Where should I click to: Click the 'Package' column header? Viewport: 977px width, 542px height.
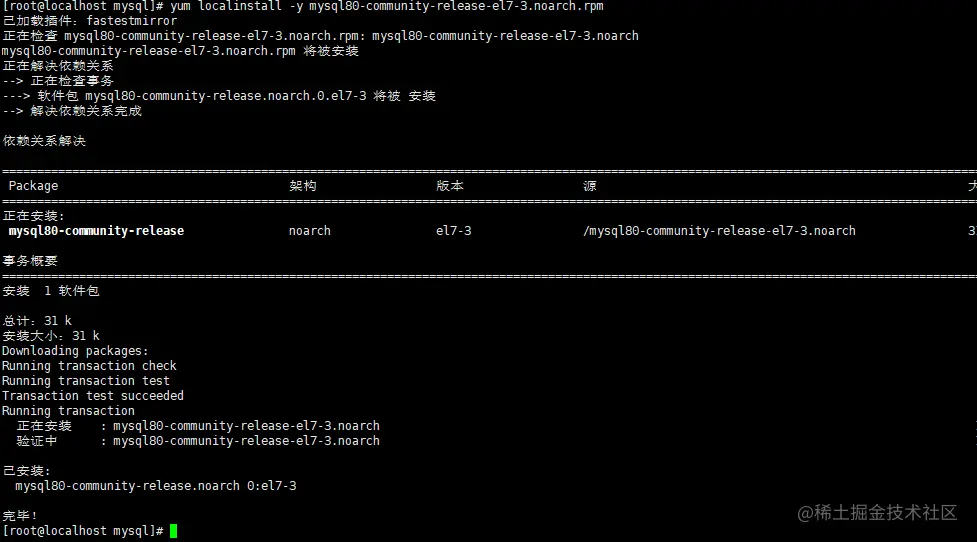[x=33, y=186]
